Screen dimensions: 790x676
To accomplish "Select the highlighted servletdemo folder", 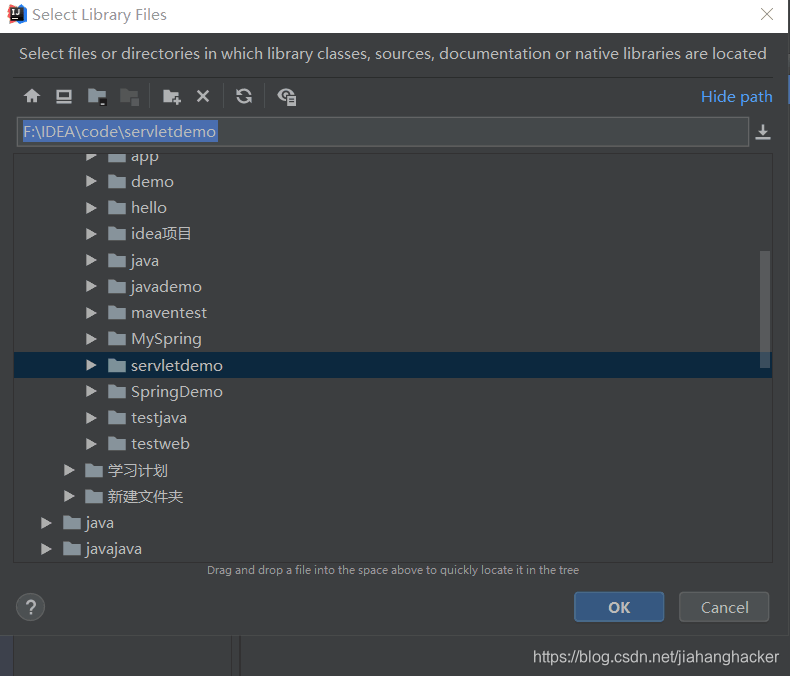I will tap(392, 365).
